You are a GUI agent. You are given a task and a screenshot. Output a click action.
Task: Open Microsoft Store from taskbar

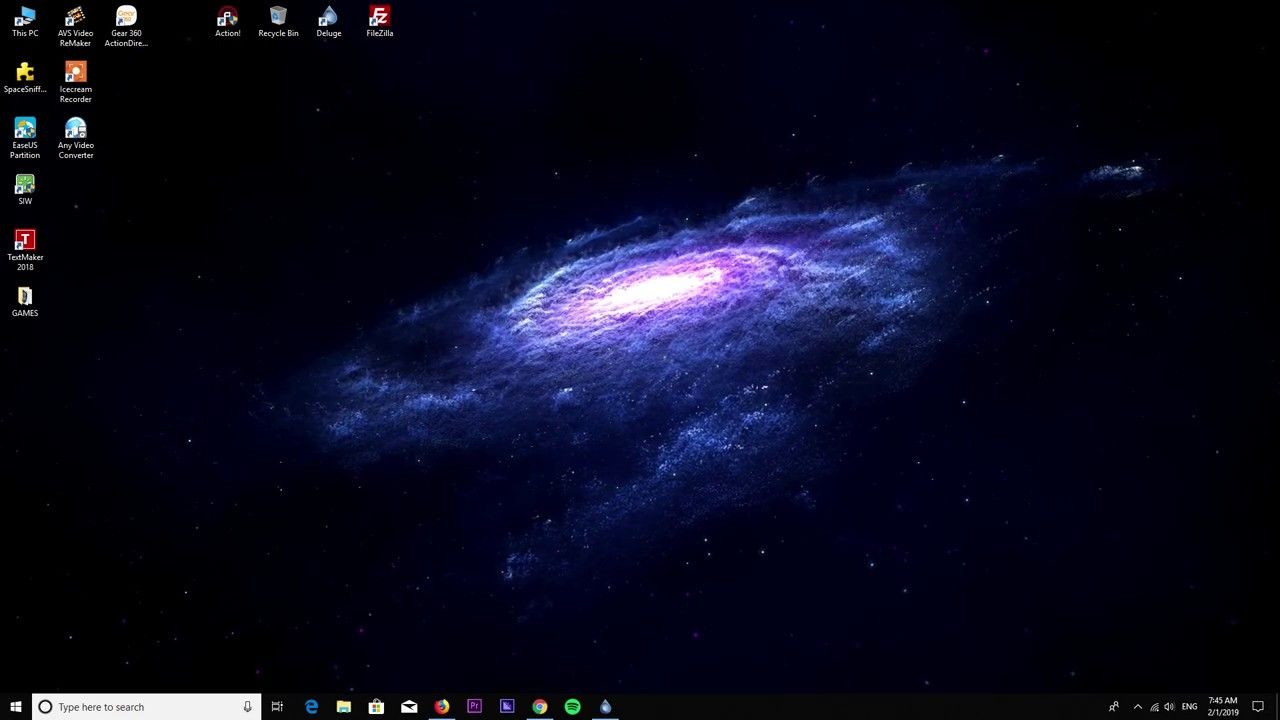pos(376,707)
